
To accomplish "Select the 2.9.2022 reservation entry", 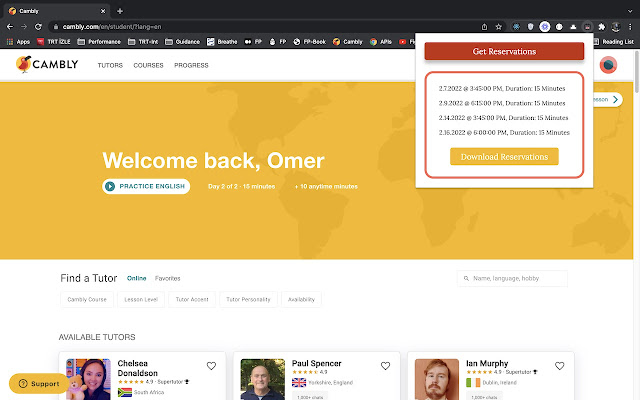I will tap(502, 103).
